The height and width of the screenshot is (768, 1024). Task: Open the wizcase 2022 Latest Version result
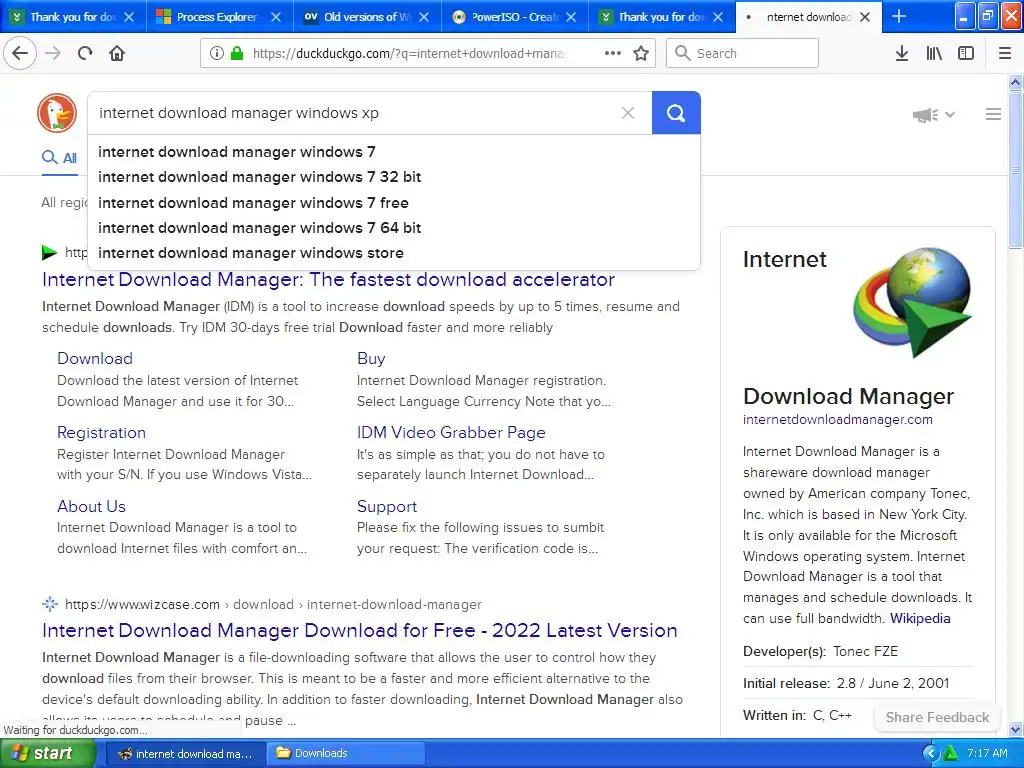(x=360, y=630)
